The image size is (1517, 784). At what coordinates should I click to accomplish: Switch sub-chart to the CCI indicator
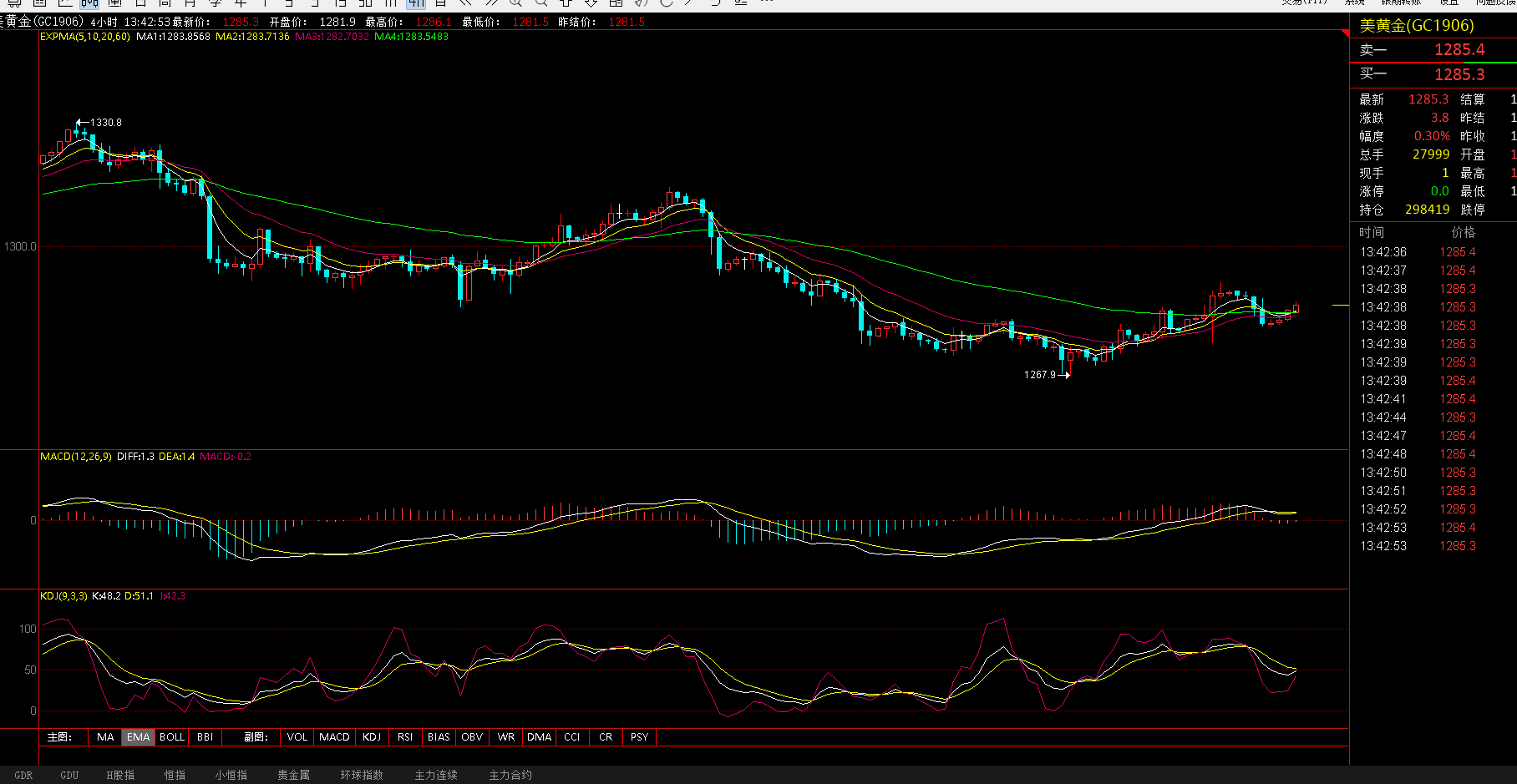click(x=572, y=737)
